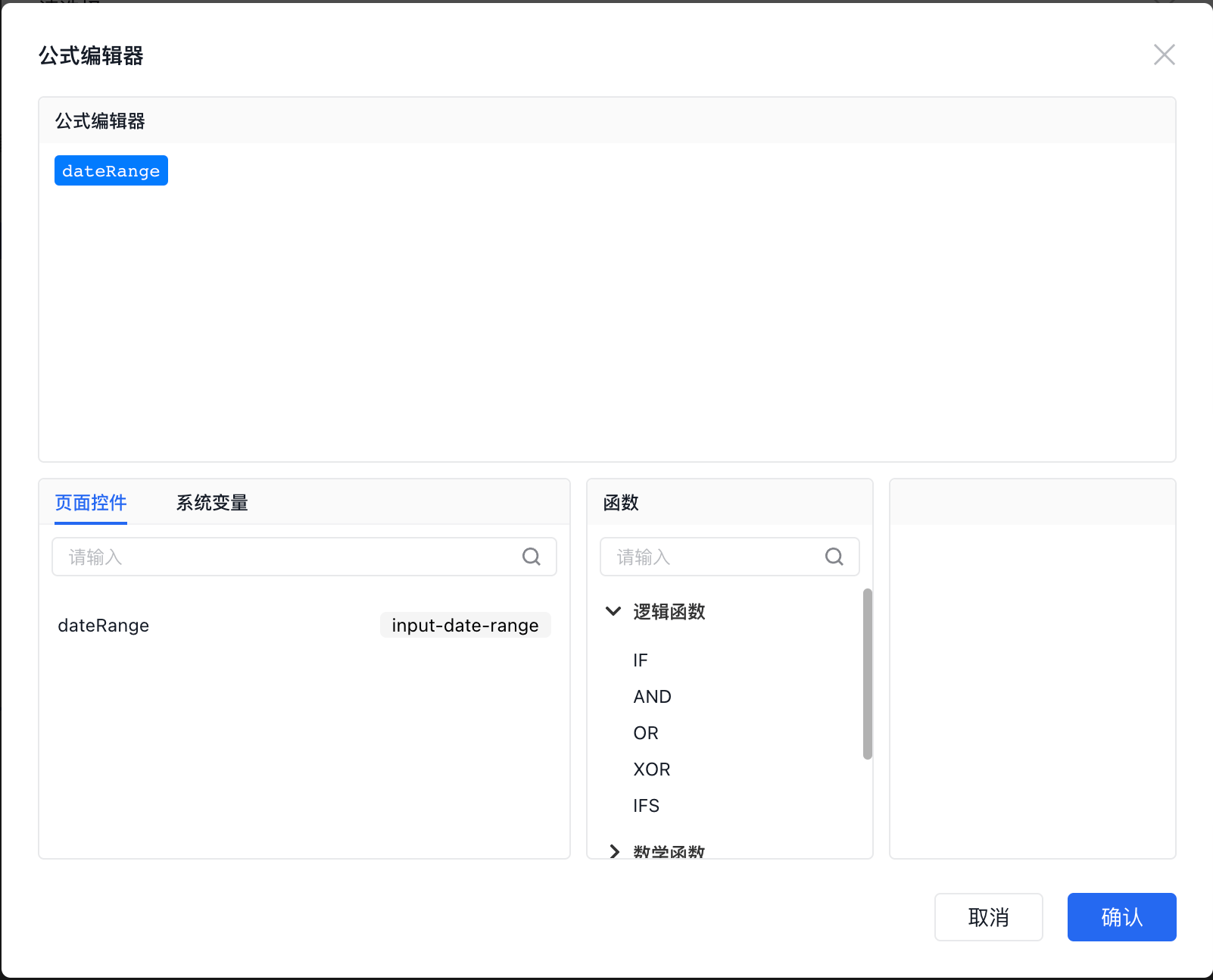
Task: Collapse the 逻辑函数 group chevron
Action: click(x=613, y=611)
